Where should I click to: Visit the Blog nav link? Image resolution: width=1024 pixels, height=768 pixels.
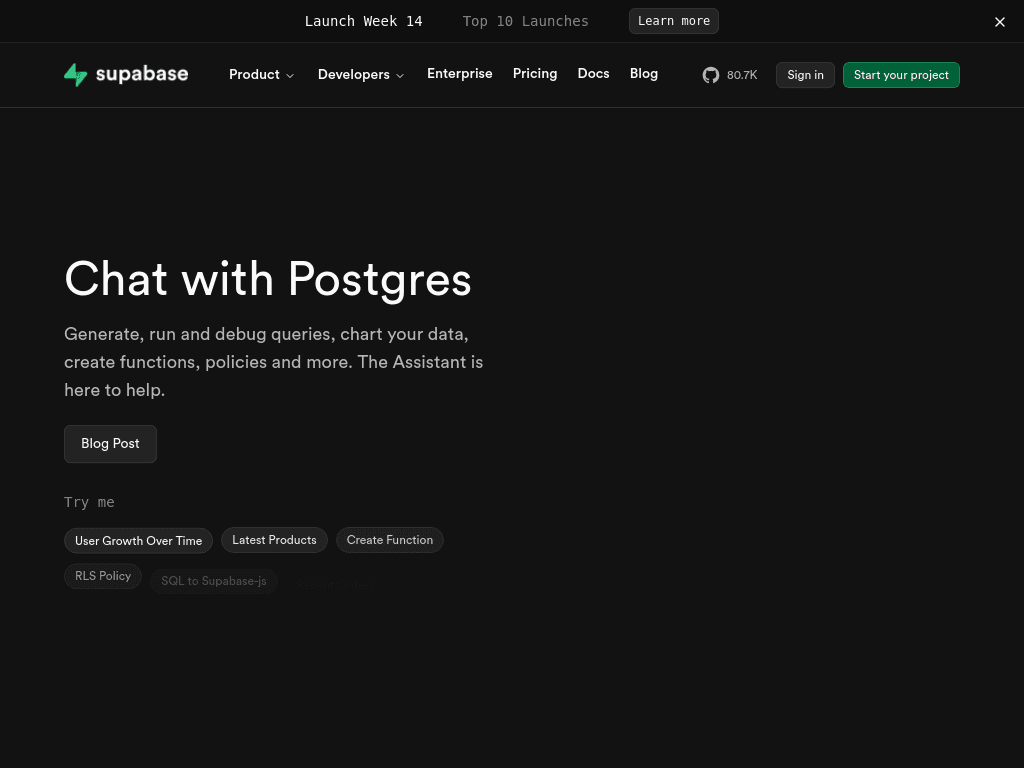(x=644, y=74)
